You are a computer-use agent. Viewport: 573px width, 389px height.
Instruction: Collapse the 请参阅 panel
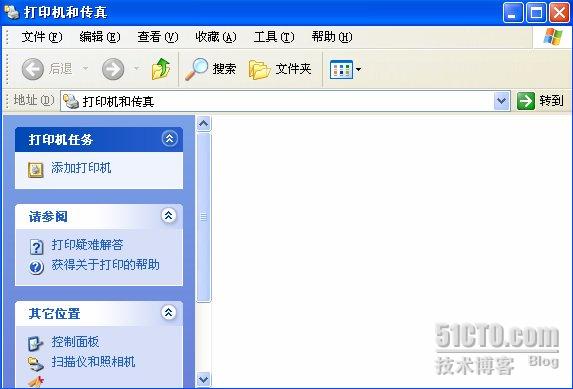click(x=168, y=216)
